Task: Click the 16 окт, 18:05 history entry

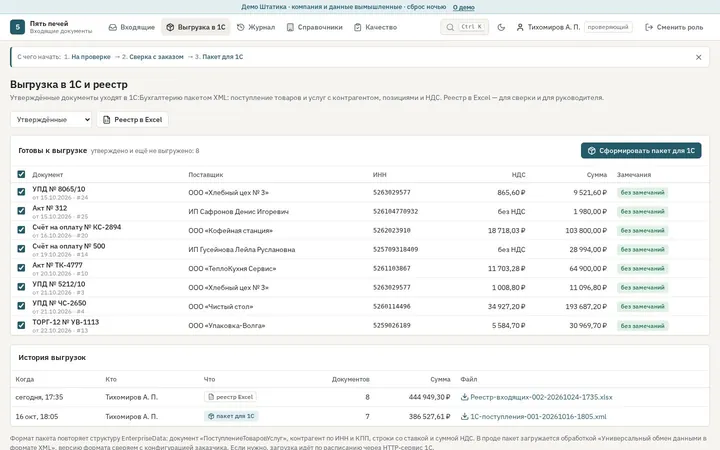Action: (37, 416)
